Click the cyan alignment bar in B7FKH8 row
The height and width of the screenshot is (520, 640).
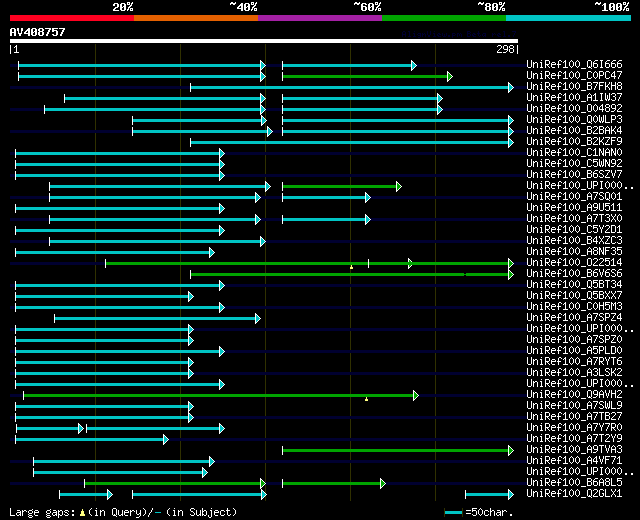352,87
